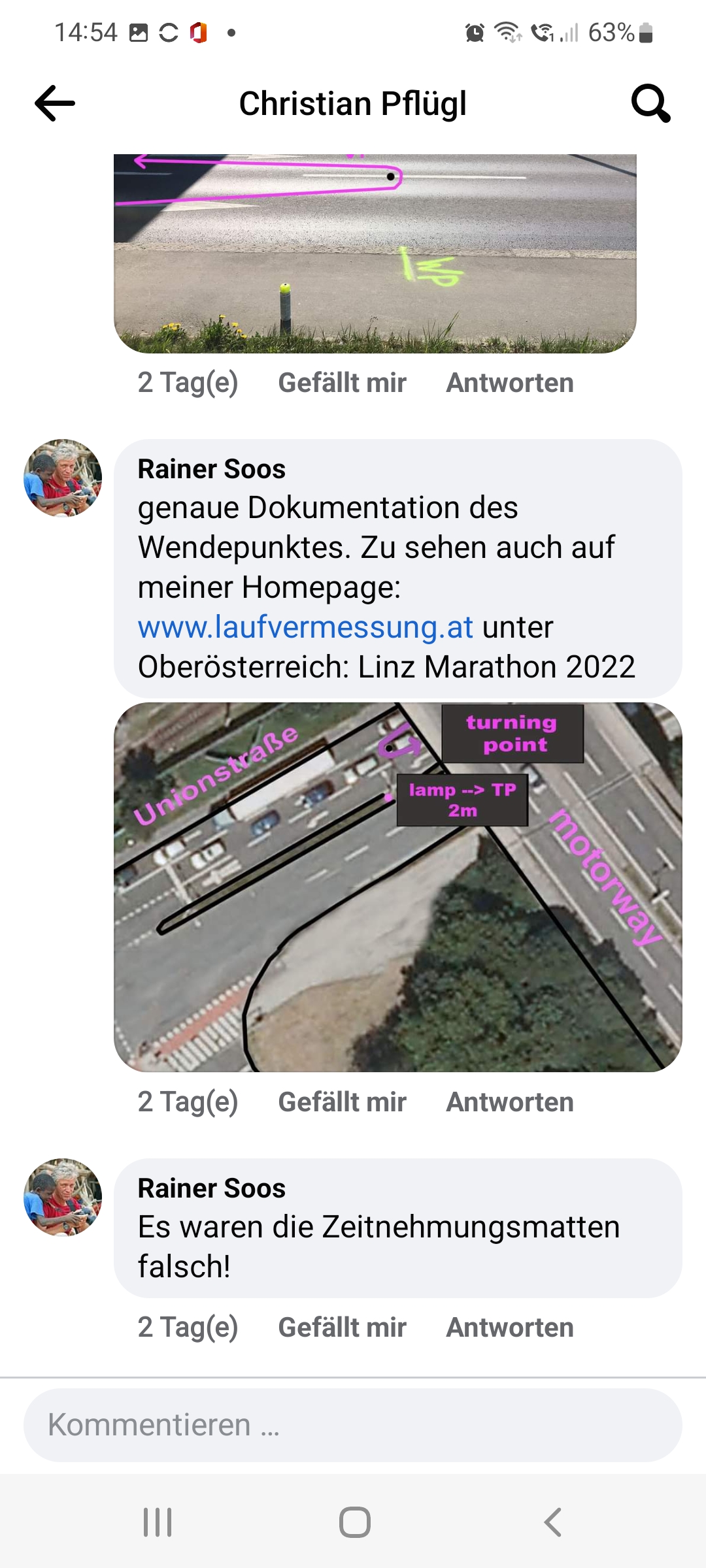The image size is (706, 1568).
Task: Tap battery indicator in status bar
Action: 646,32
